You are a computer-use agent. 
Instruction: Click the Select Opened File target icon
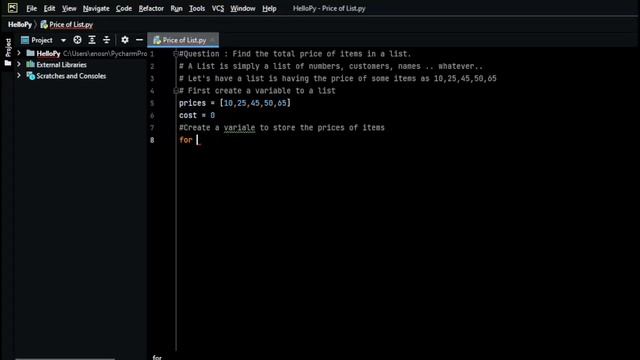click(x=77, y=40)
